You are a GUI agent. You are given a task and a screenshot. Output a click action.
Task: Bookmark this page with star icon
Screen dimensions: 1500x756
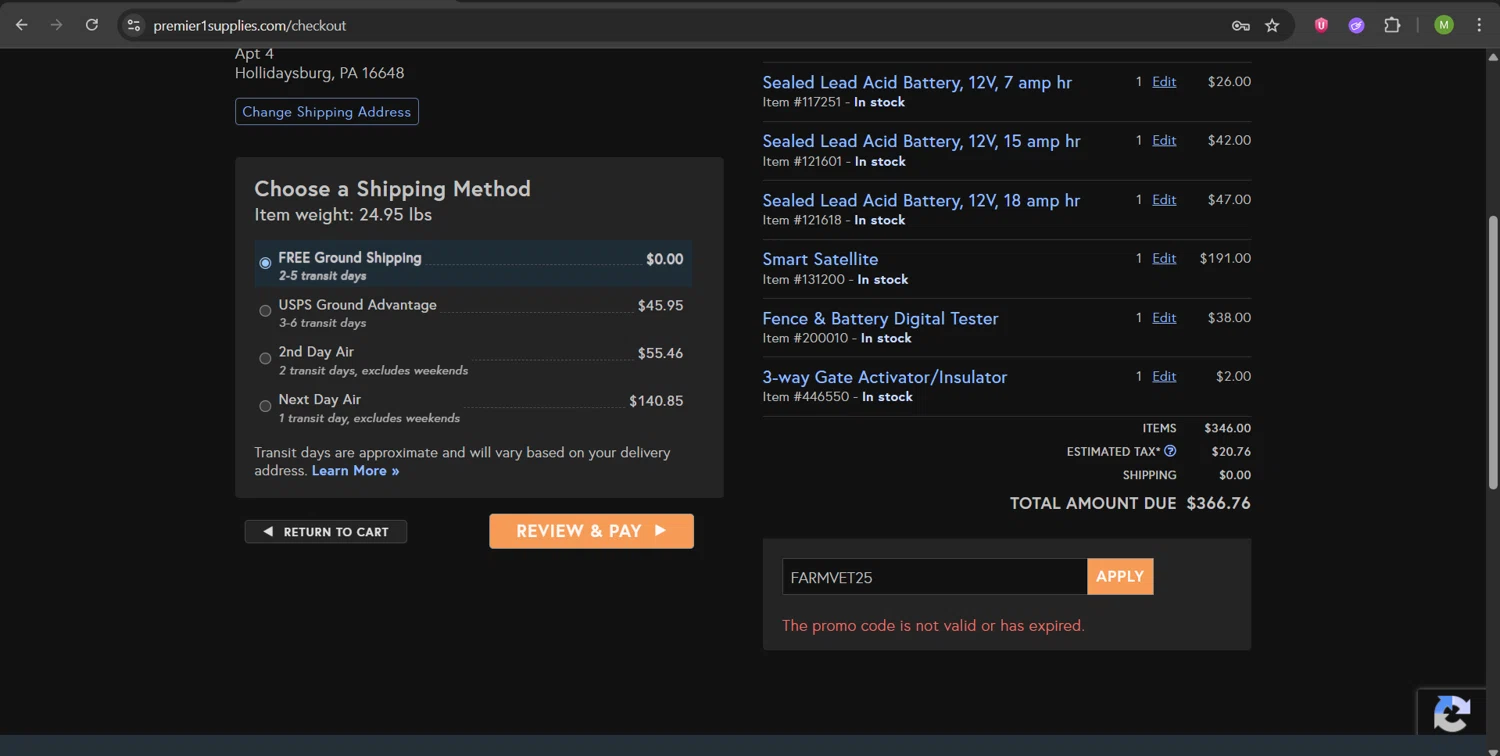[1272, 25]
